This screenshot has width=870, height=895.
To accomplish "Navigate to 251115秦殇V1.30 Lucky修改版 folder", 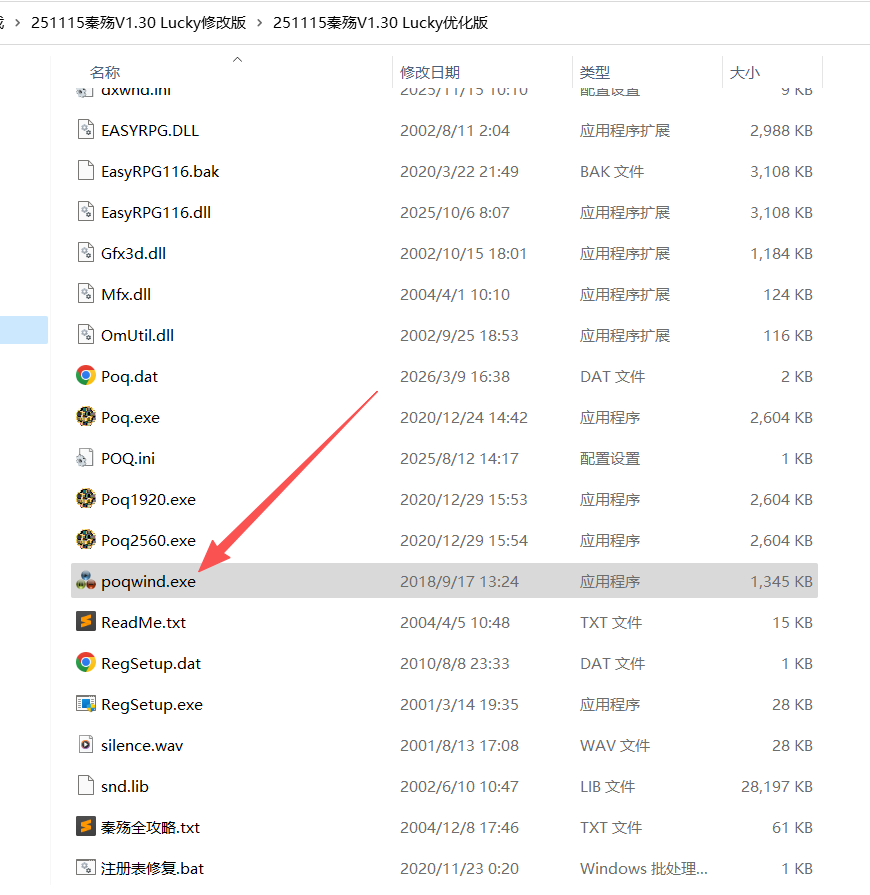I will click(137, 22).
